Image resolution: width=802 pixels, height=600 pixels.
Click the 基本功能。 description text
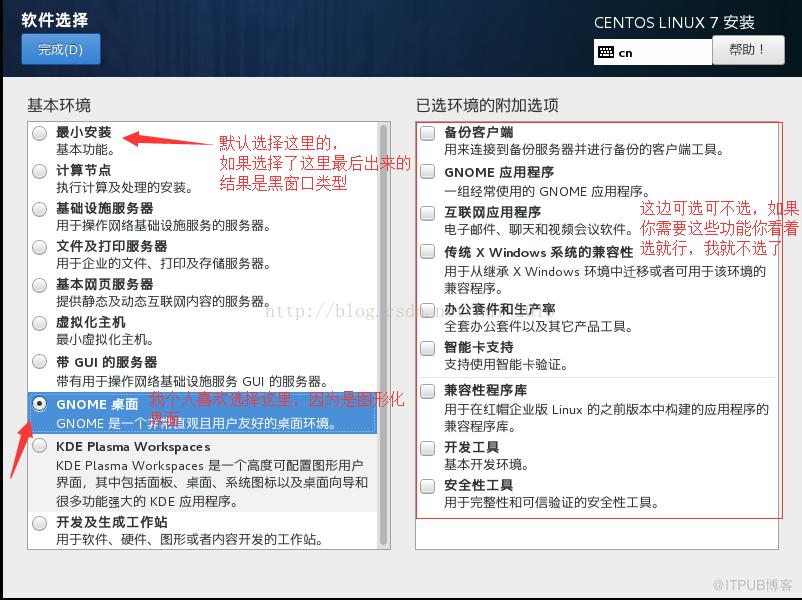pyautogui.click(x=85, y=150)
